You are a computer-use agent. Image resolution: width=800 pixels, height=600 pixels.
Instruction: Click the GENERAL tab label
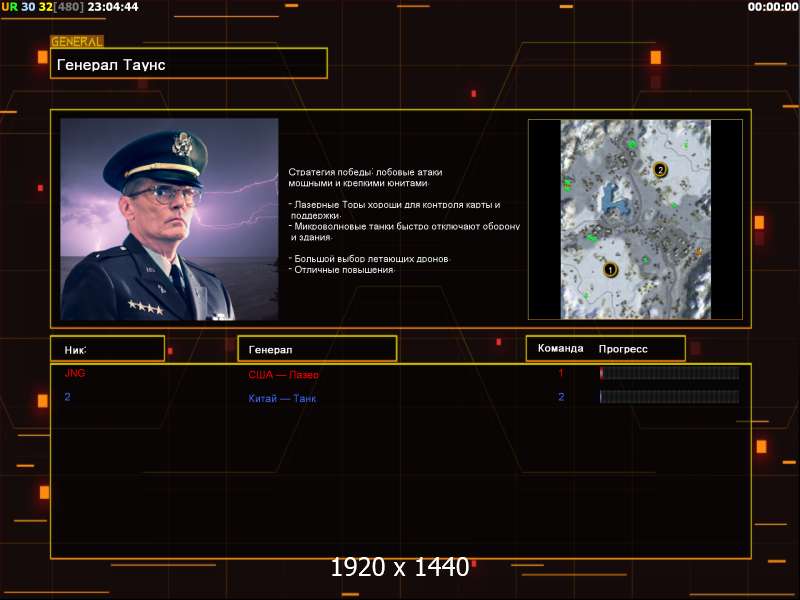[77, 41]
